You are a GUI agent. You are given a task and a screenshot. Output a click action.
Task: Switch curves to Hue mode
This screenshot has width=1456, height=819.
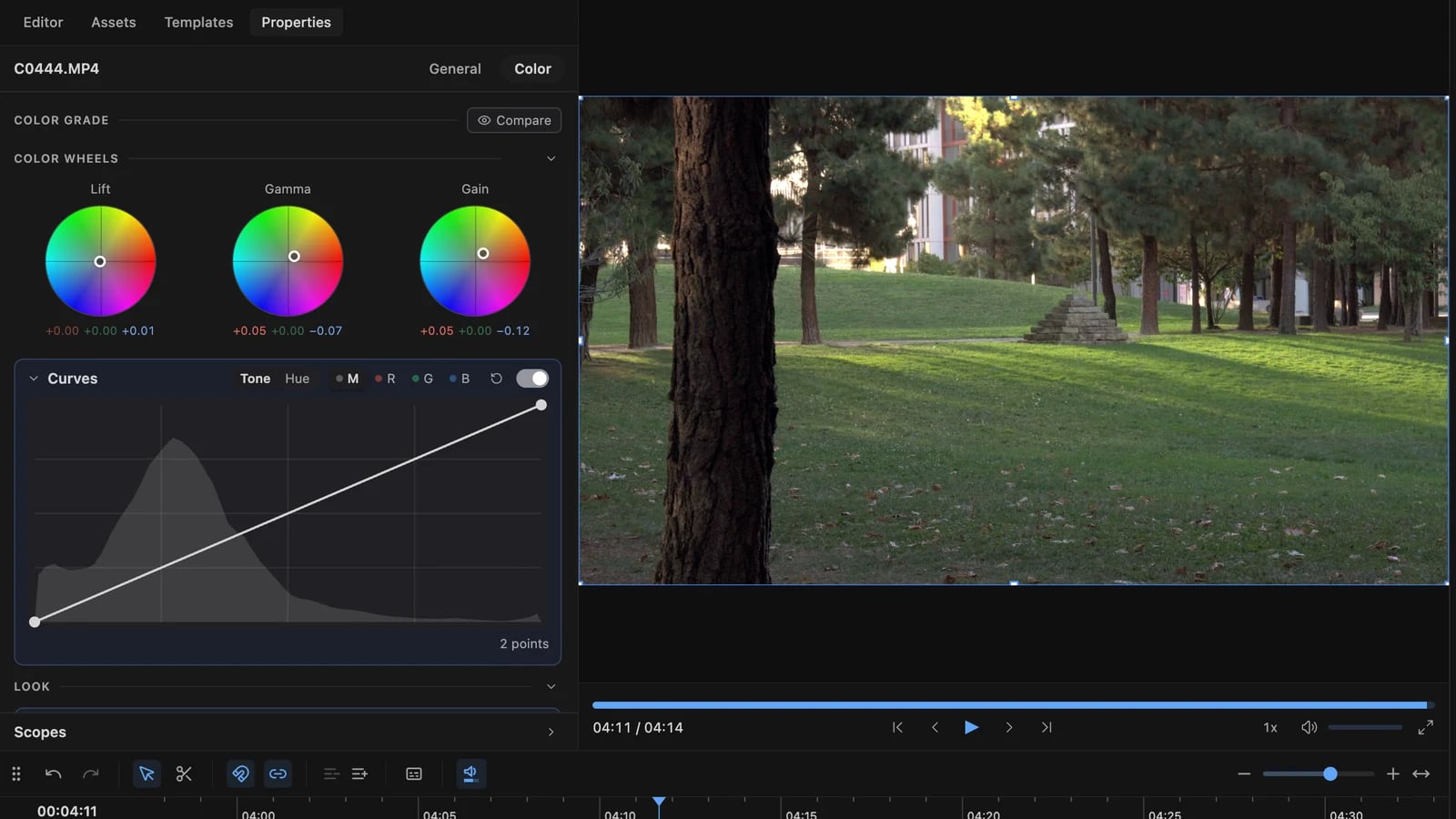point(297,379)
